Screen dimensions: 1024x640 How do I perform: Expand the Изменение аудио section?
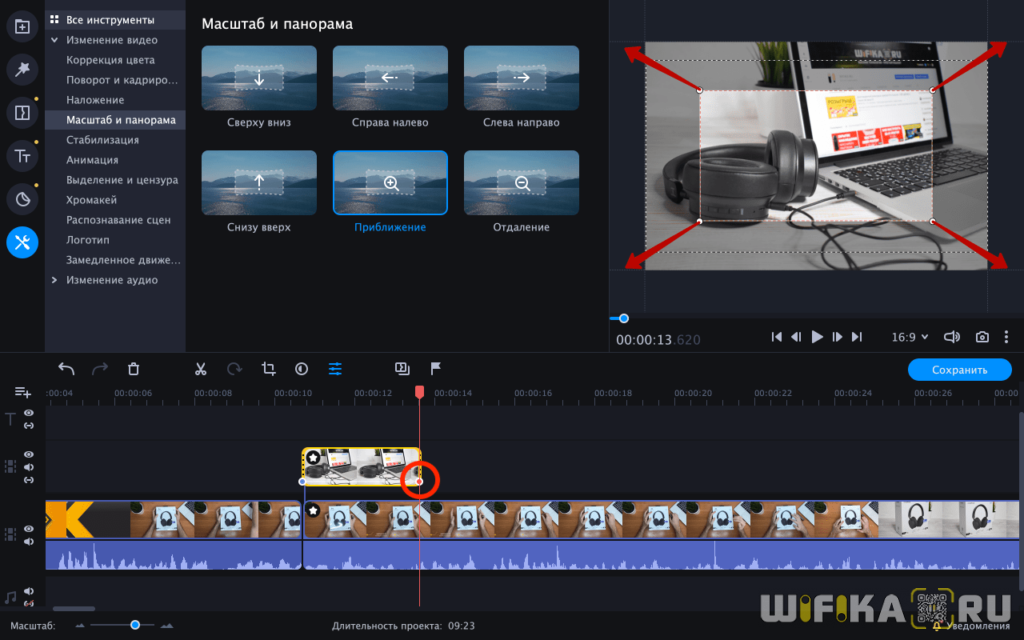click(x=54, y=280)
